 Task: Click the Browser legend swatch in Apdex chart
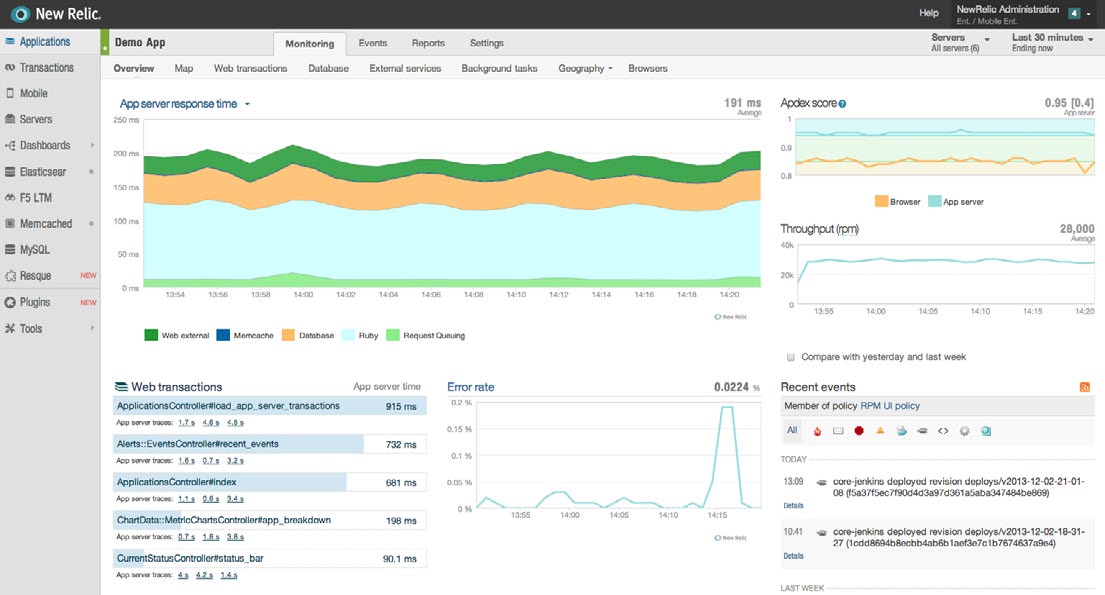881,202
